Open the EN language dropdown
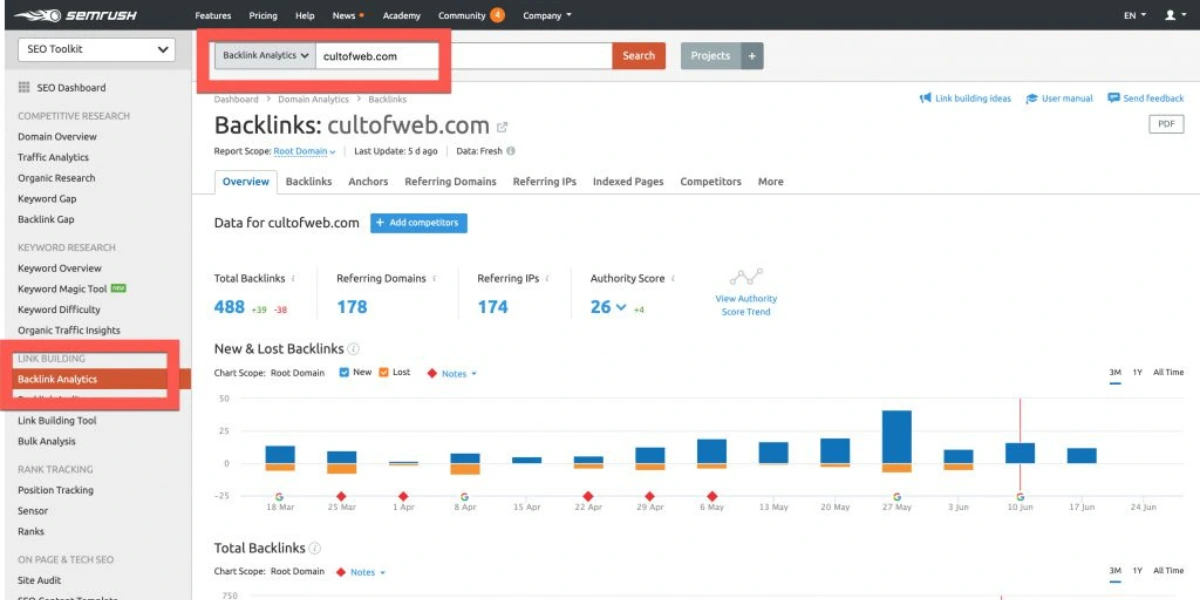Screen dimensions: 1200x600 (x=1135, y=15)
